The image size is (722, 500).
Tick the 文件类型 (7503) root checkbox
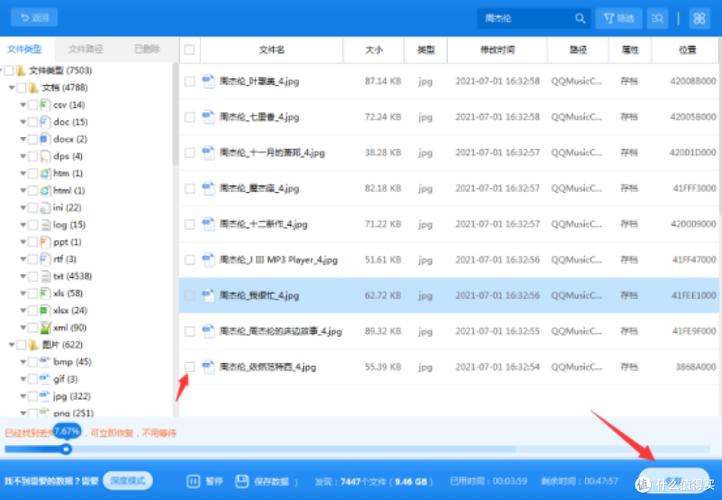[9, 70]
